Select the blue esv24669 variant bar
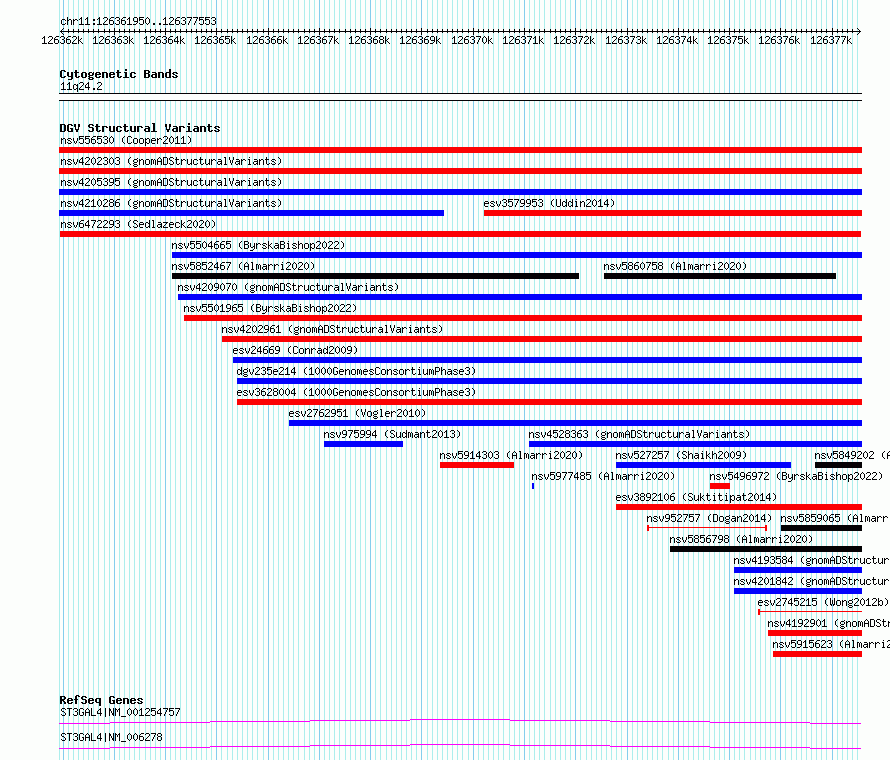Screen dimensions: 890x760 coord(547,360)
